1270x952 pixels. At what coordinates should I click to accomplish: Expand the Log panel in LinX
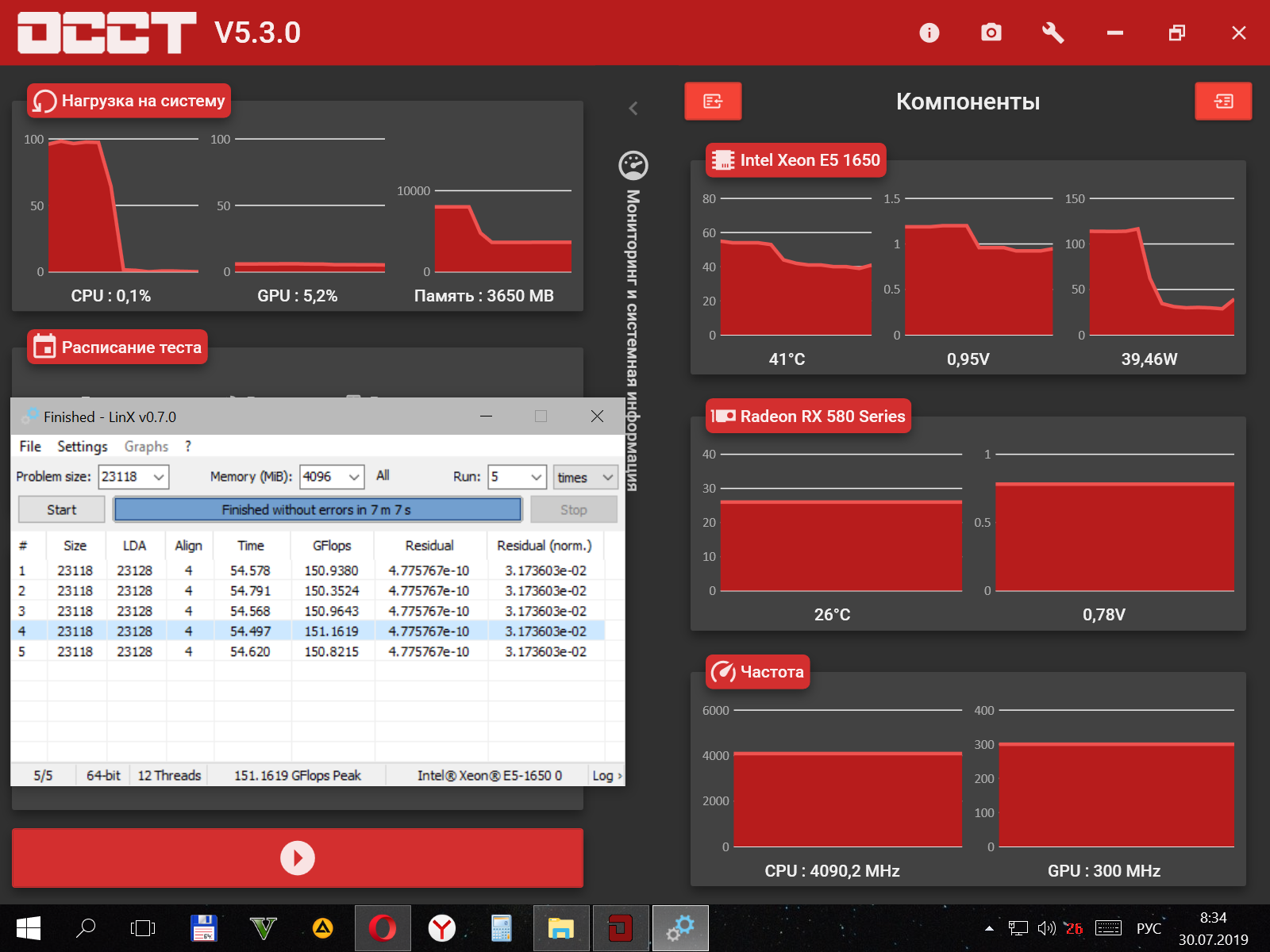pos(607,775)
